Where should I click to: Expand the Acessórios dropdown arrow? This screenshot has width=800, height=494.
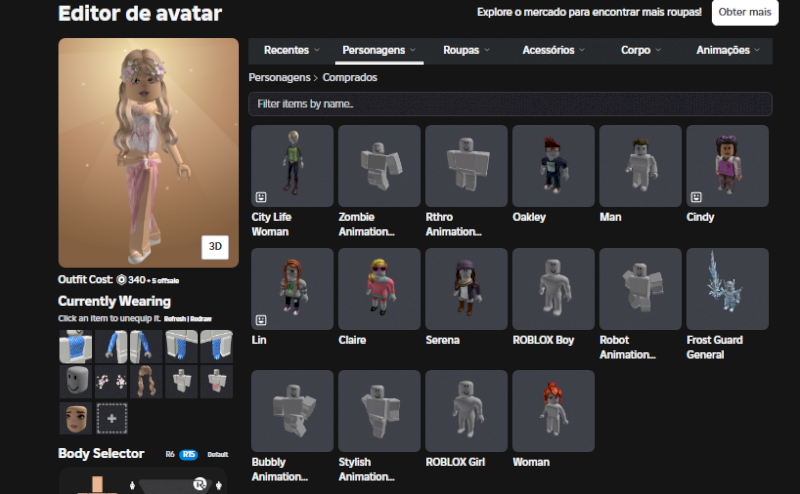click(x=582, y=50)
